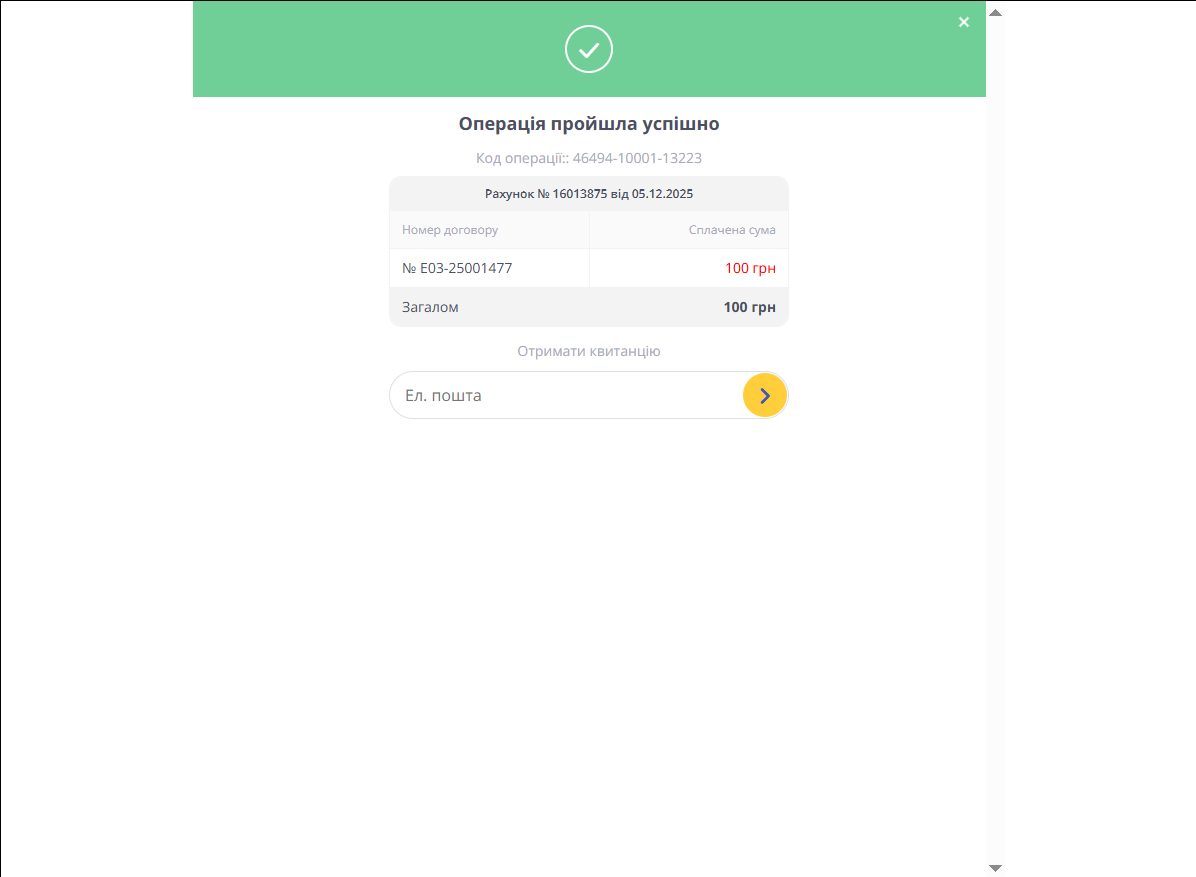The height and width of the screenshot is (877, 1196).
Task: Click invoice number 16013875 in table header
Action: 580,194
